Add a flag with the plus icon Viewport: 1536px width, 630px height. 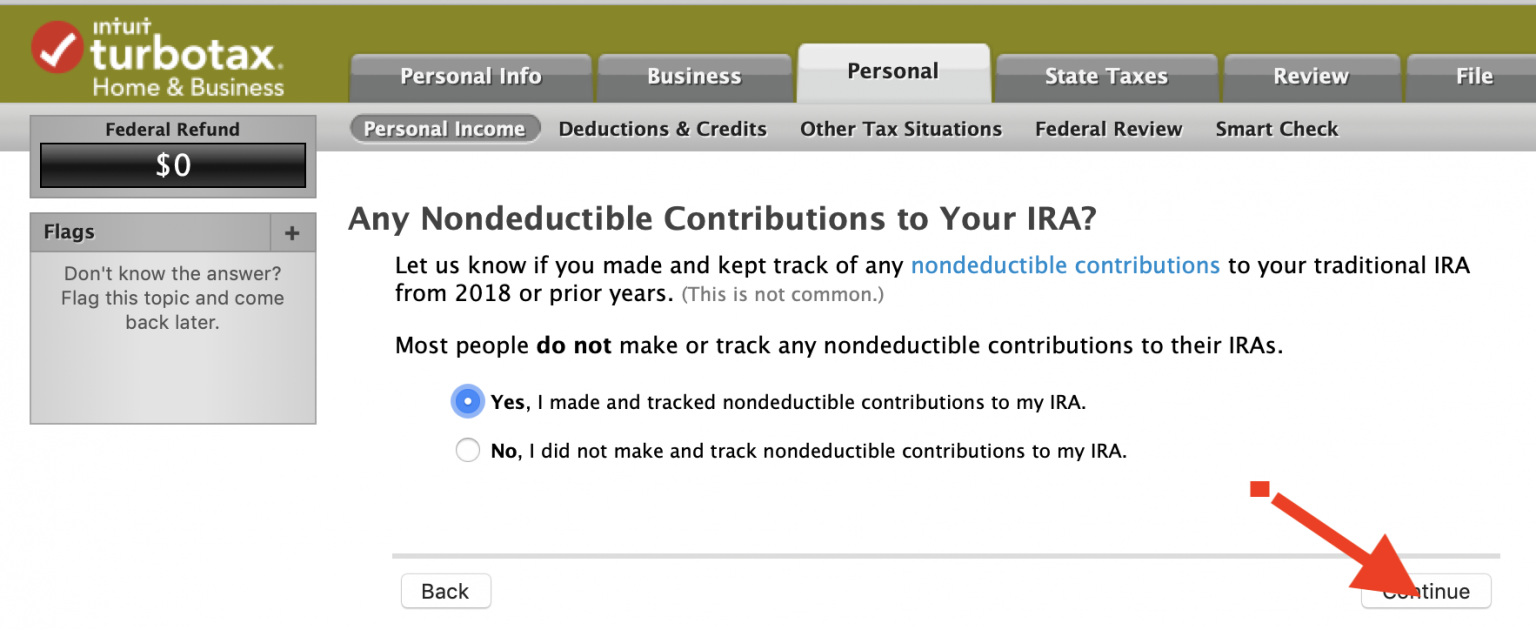point(292,233)
